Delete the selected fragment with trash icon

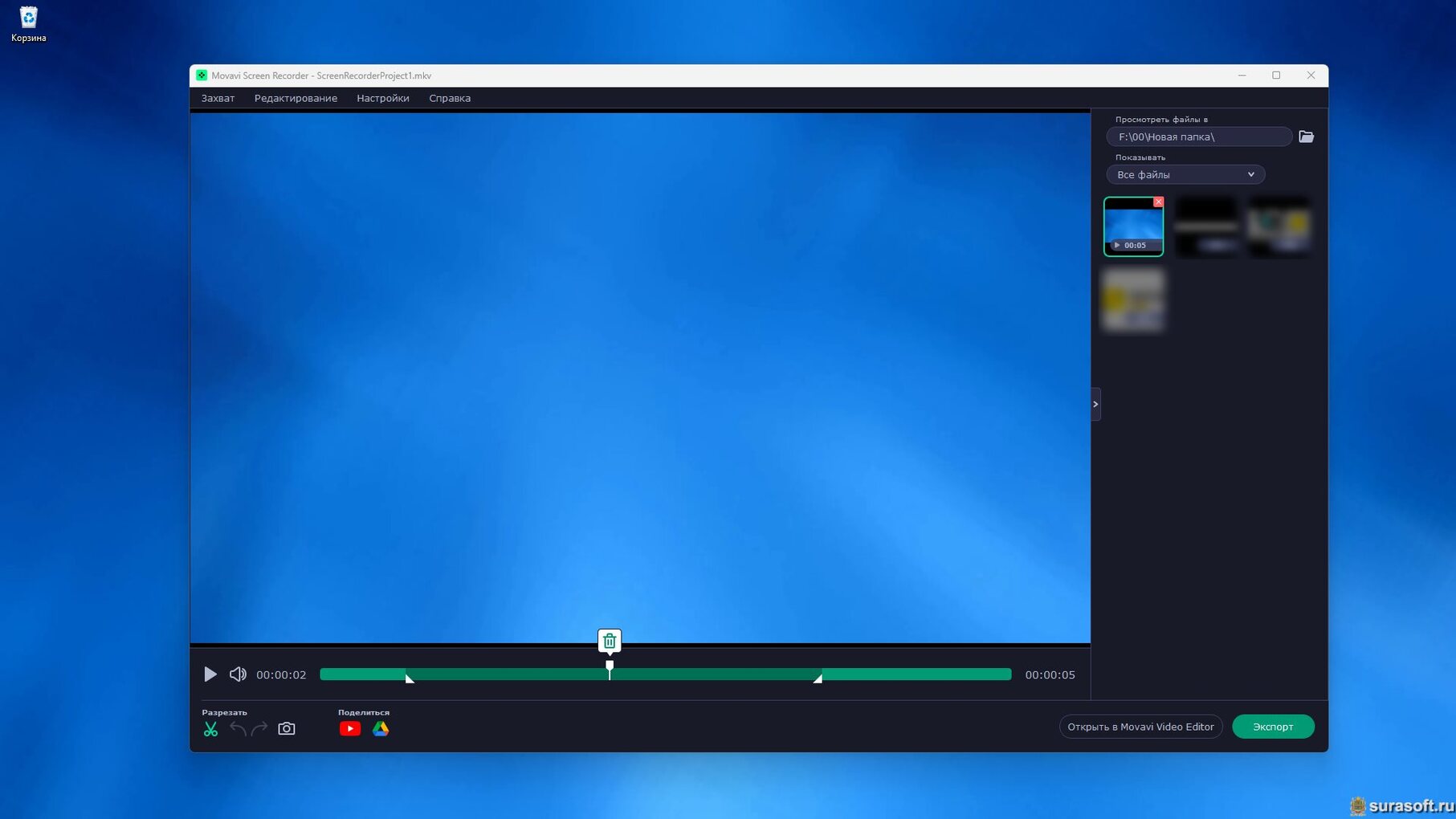pyautogui.click(x=610, y=641)
